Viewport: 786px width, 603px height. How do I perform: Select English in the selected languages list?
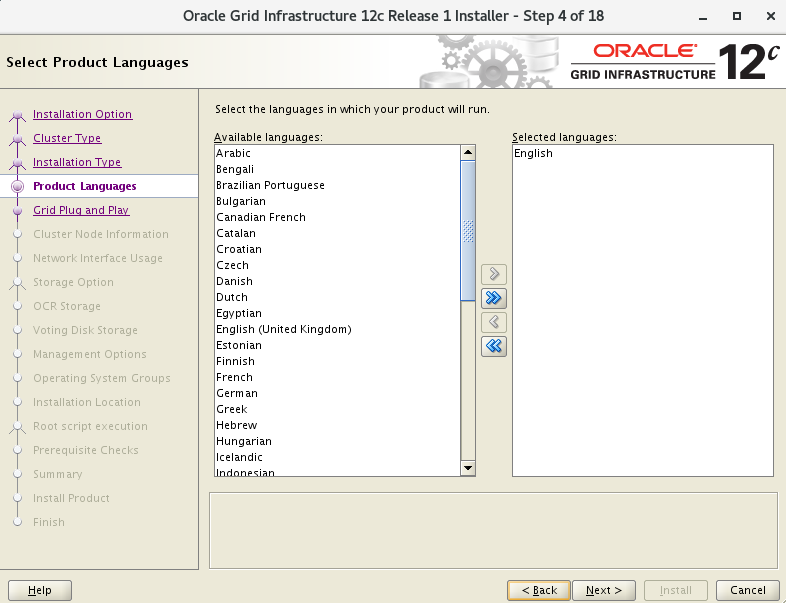[x=533, y=153]
